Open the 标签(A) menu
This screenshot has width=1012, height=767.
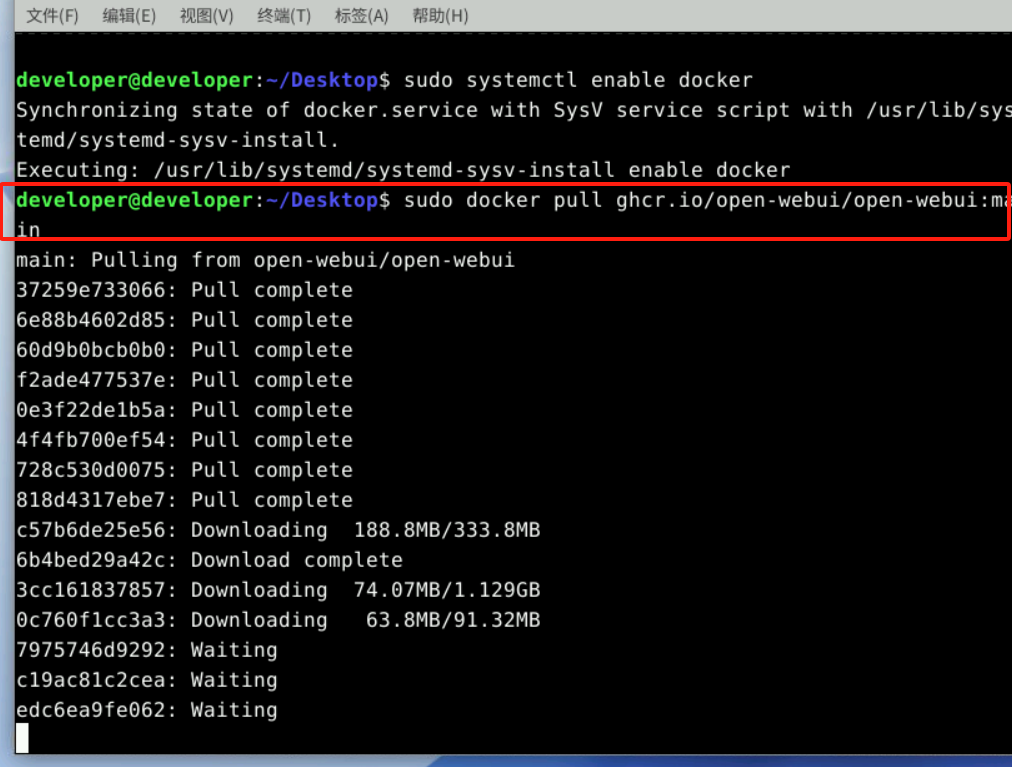click(361, 15)
